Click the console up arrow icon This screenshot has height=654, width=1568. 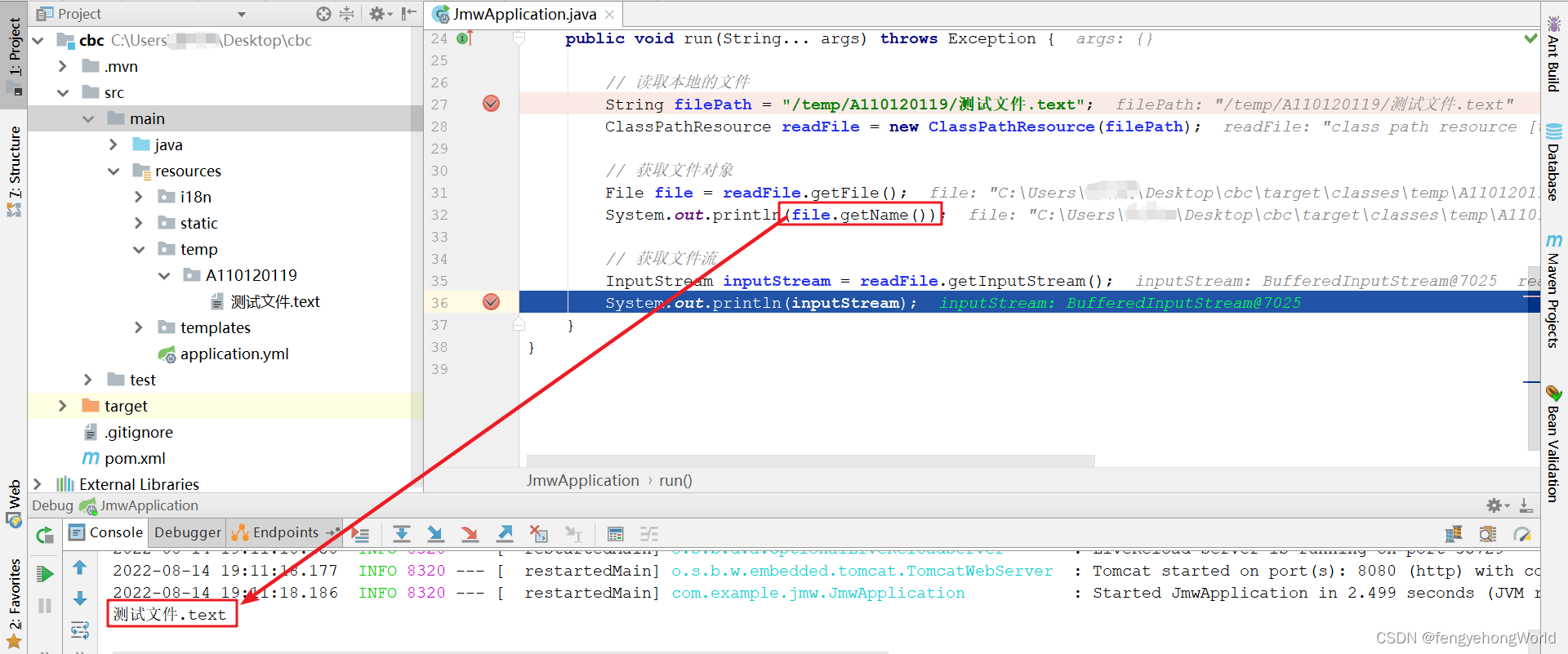pos(80,567)
